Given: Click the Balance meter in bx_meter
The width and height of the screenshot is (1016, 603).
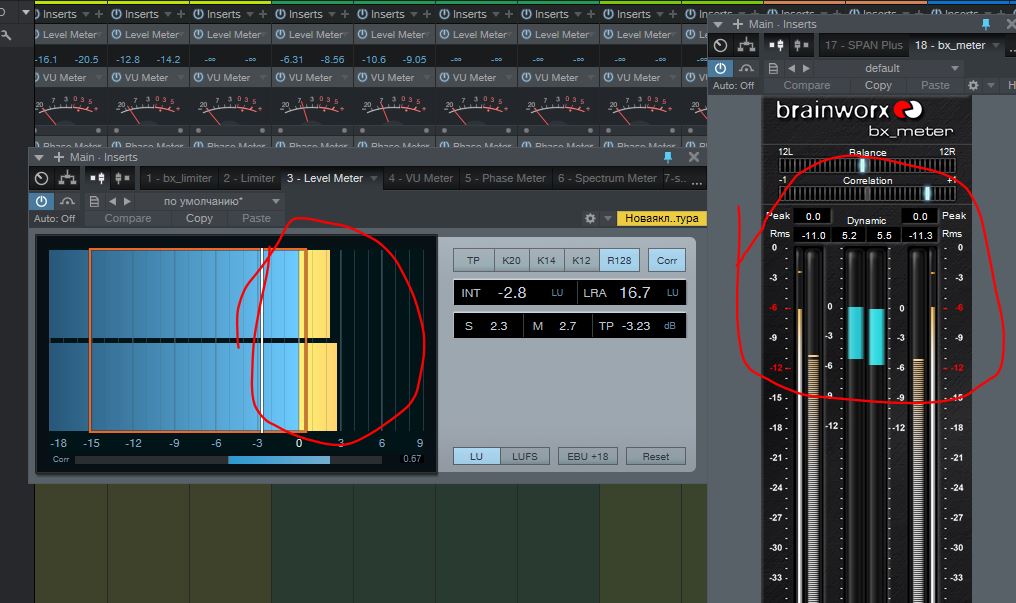Looking at the screenshot, I should pyautogui.click(x=867, y=165).
